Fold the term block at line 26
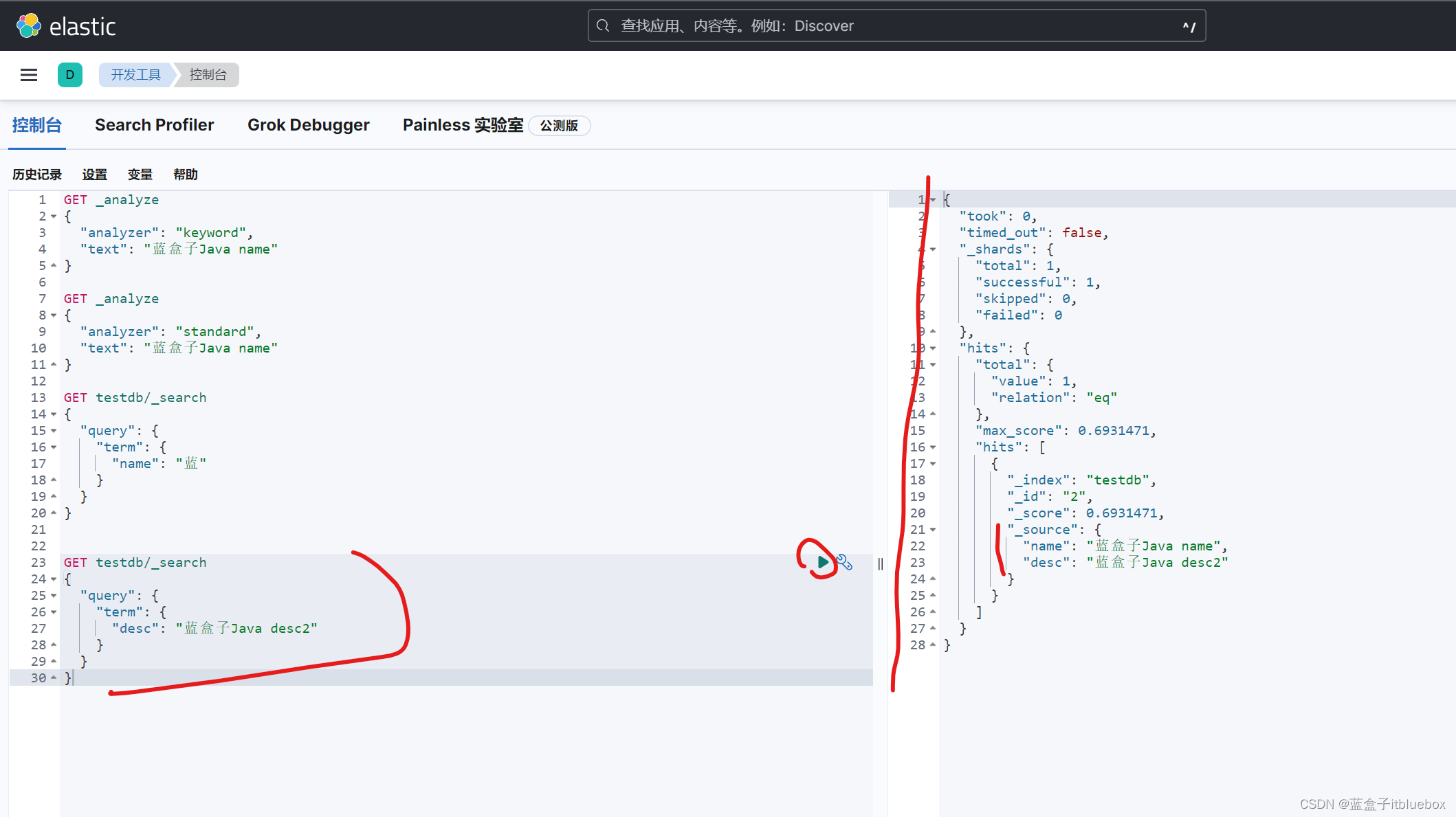This screenshot has width=1456, height=817. (54, 612)
